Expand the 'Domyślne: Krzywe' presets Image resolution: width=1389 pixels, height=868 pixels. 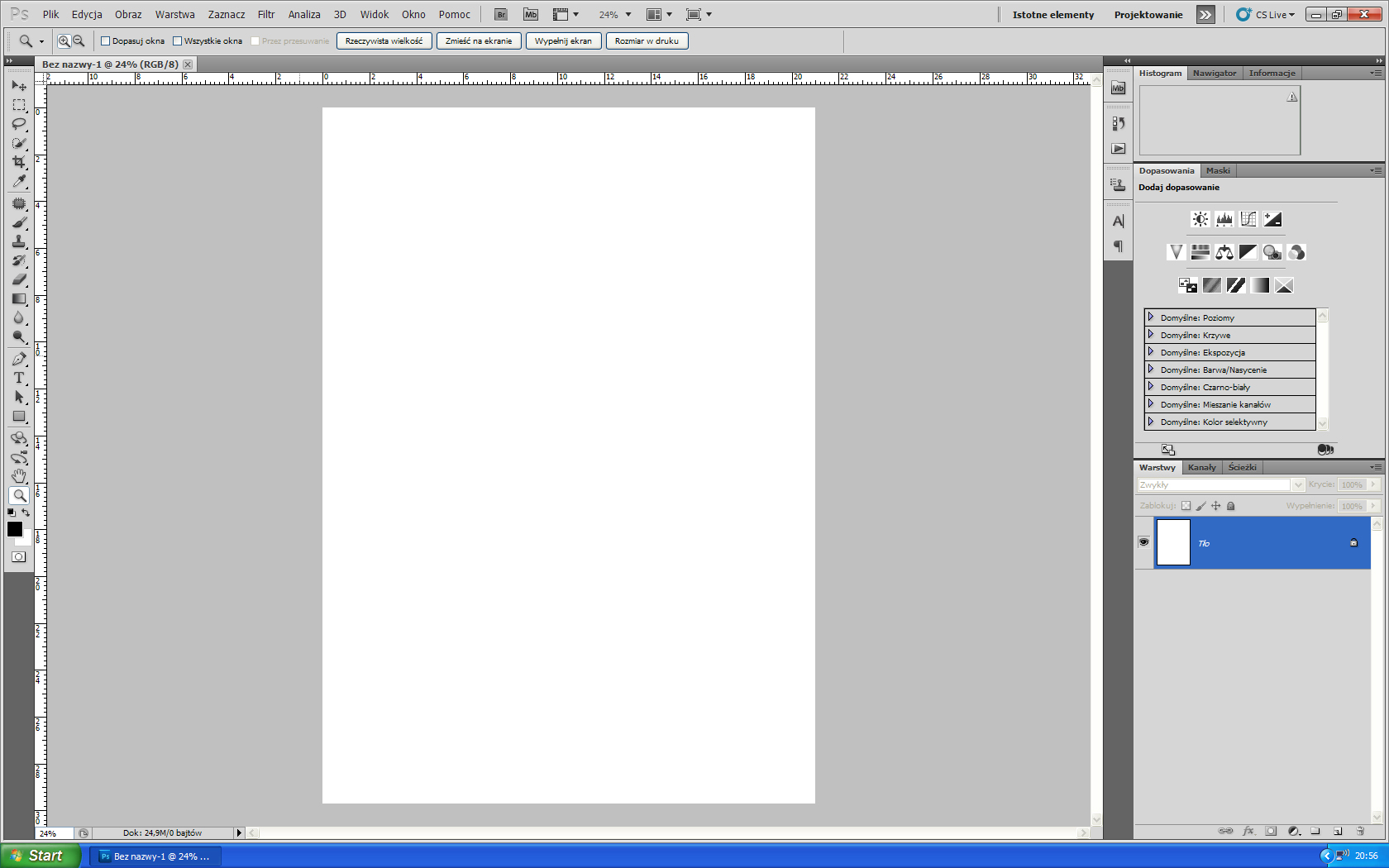coord(1150,335)
